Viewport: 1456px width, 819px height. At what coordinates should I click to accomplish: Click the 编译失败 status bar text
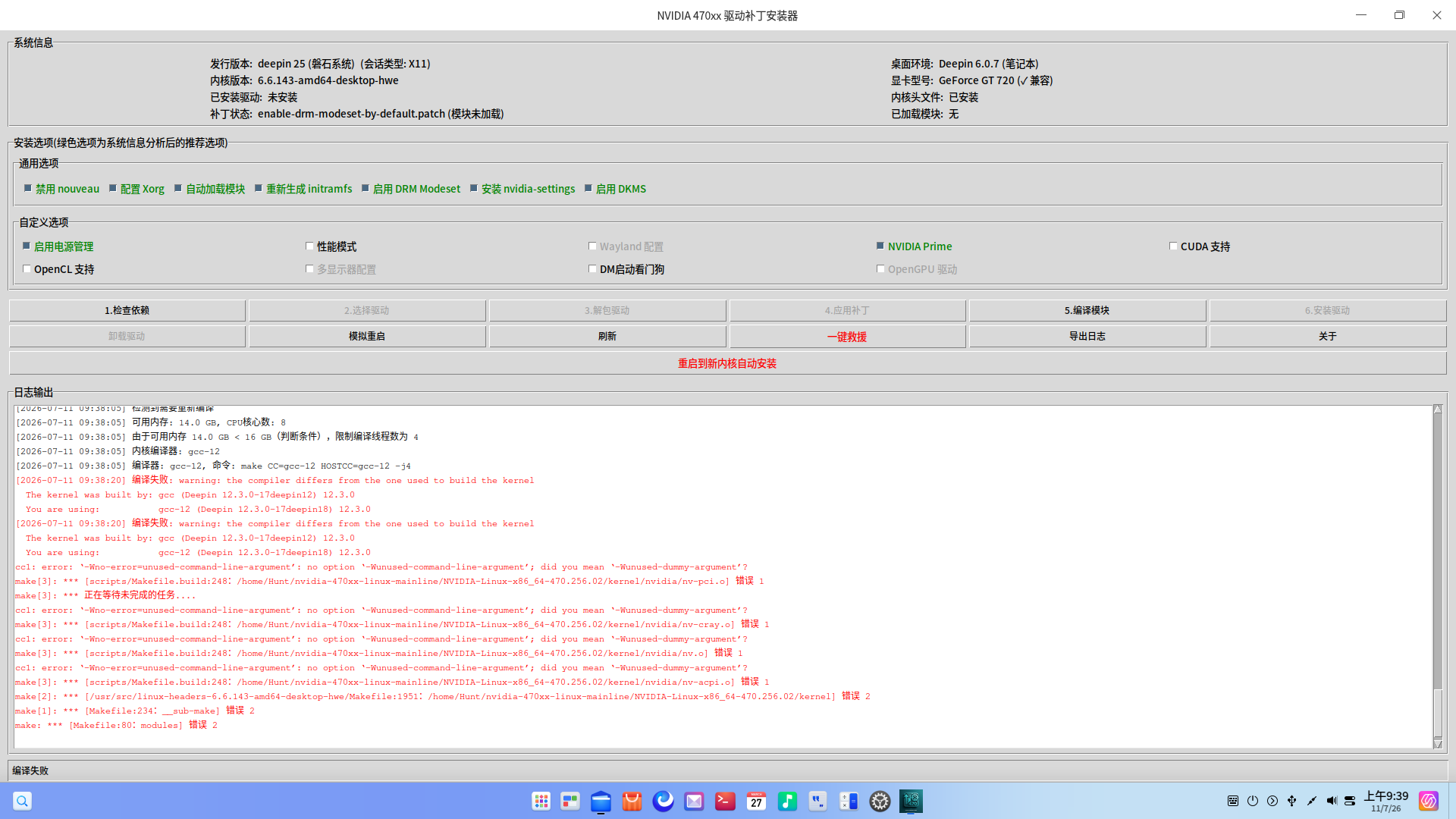click(x=30, y=770)
